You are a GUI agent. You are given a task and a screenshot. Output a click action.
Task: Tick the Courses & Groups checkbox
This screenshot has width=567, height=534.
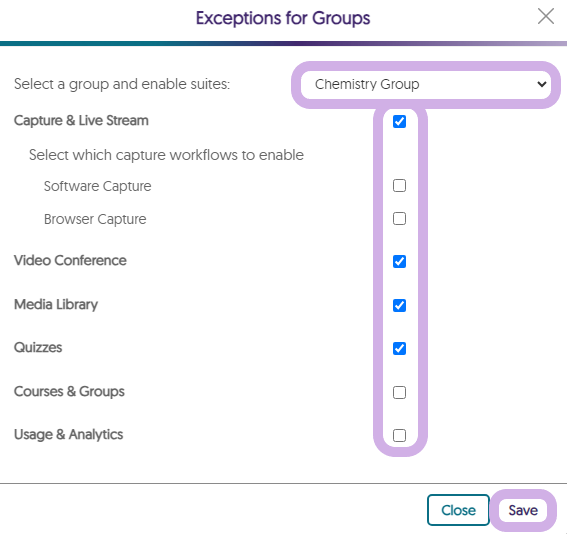(399, 392)
